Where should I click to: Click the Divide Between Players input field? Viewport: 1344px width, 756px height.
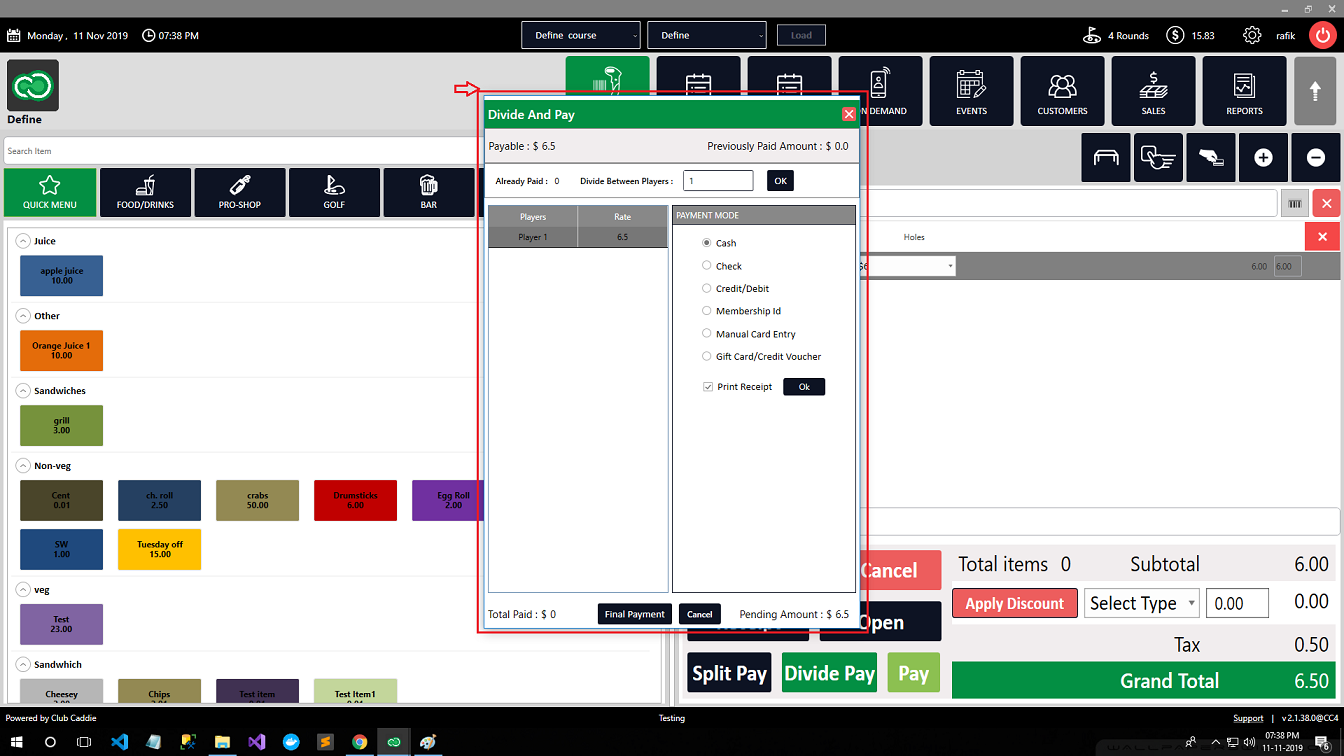click(x=718, y=181)
